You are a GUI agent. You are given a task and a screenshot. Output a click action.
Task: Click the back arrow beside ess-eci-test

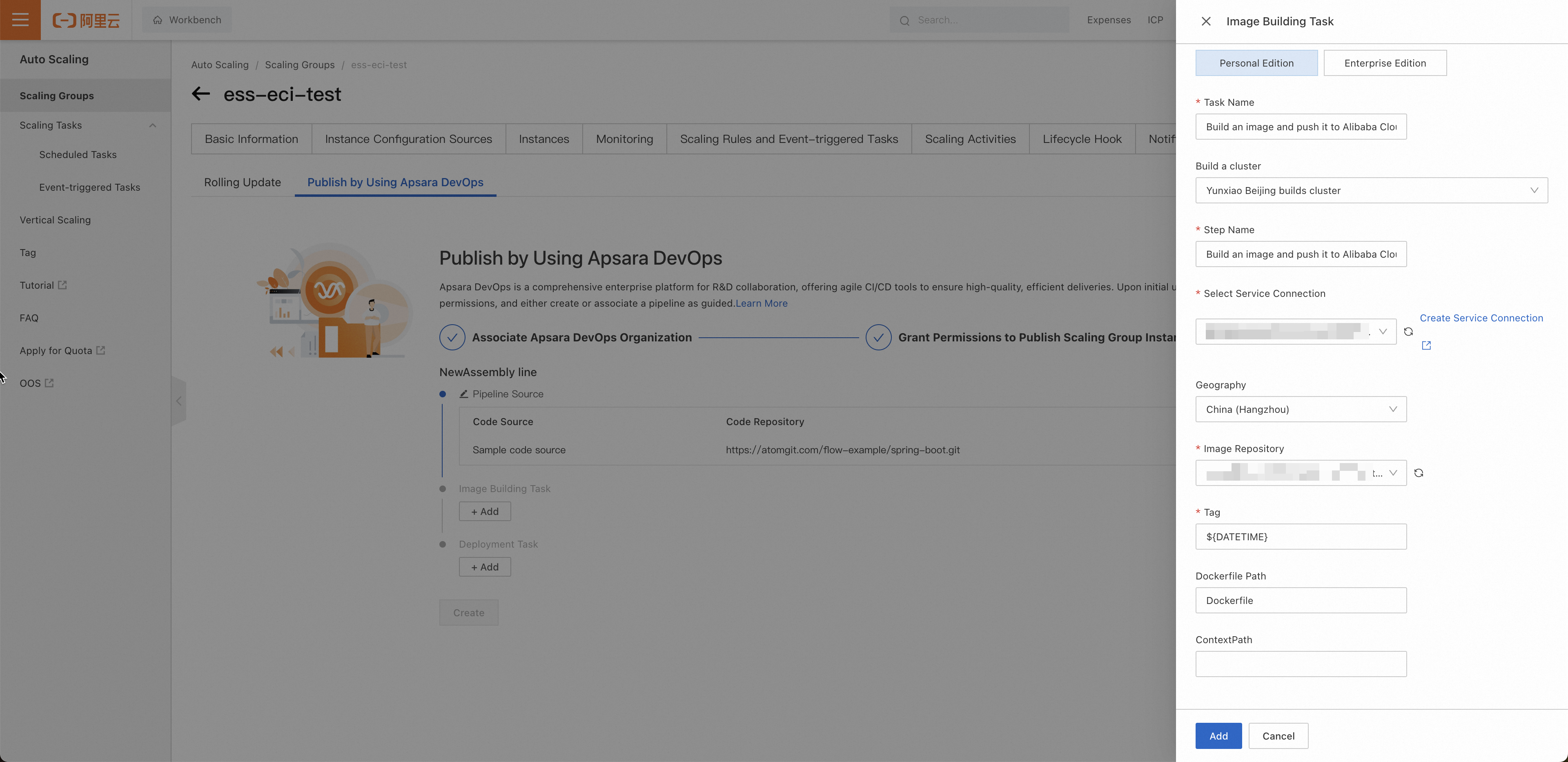click(201, 94)
